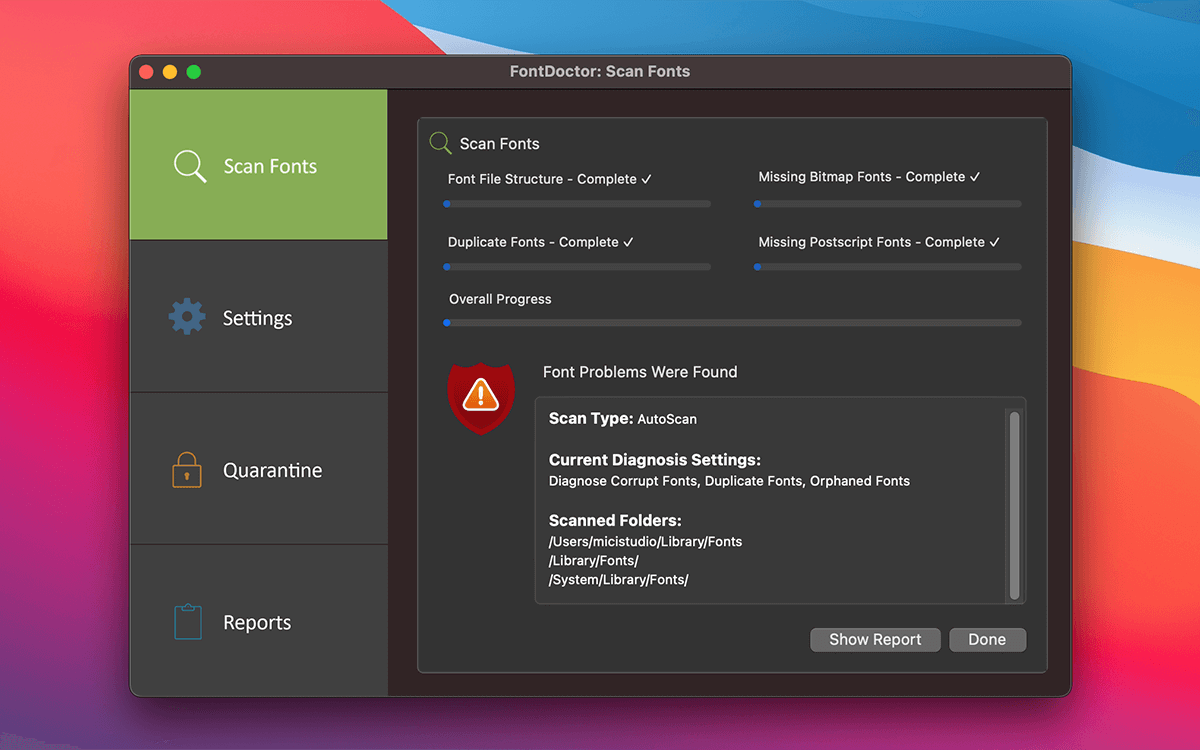
Task: Click Font File Structure - Complete label
Action: 550,179
